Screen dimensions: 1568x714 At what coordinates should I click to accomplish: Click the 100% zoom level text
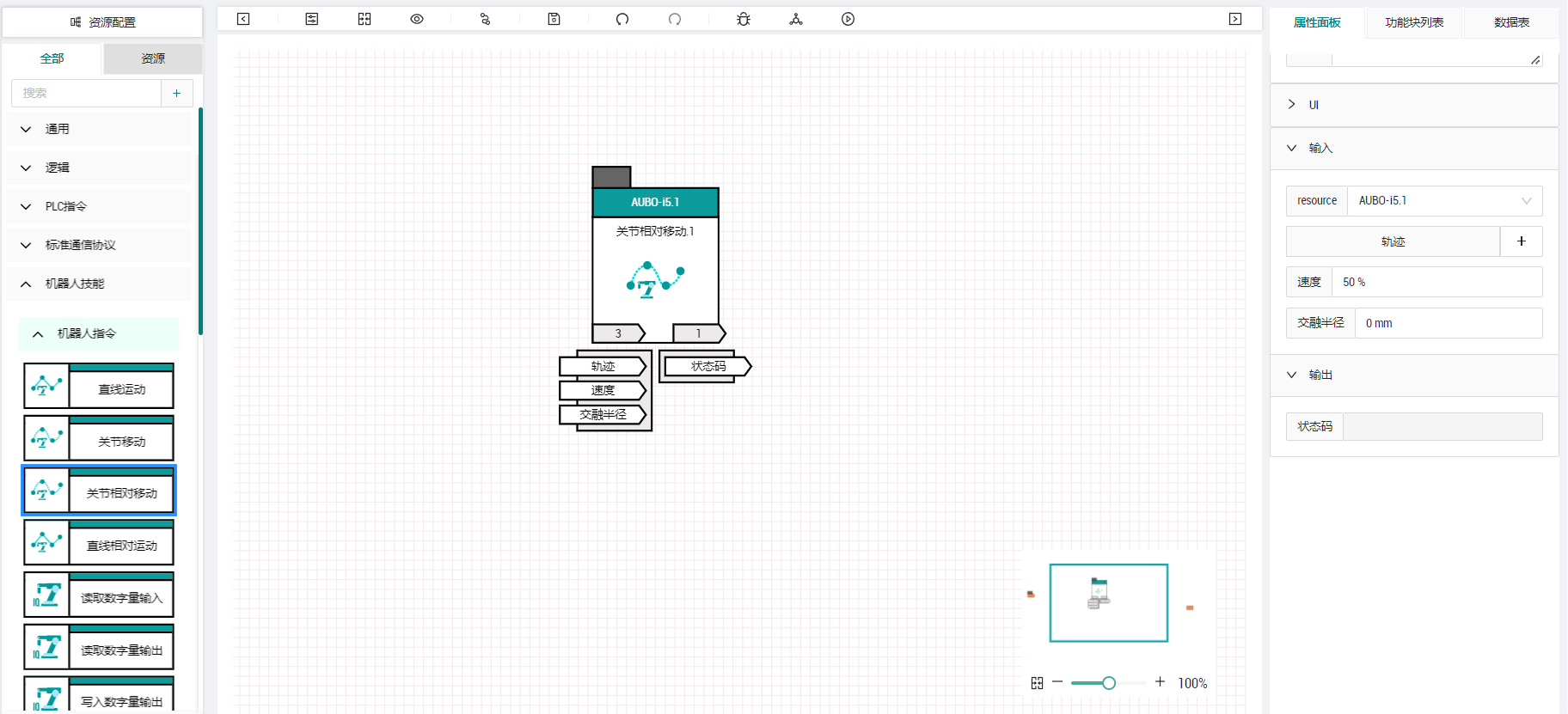1192,683
